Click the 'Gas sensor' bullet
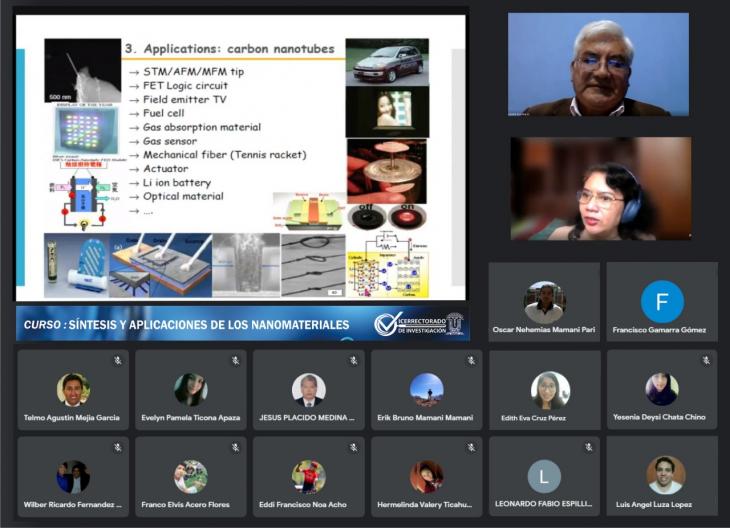This screenshot has height=528, width=730. pos(170,141)
